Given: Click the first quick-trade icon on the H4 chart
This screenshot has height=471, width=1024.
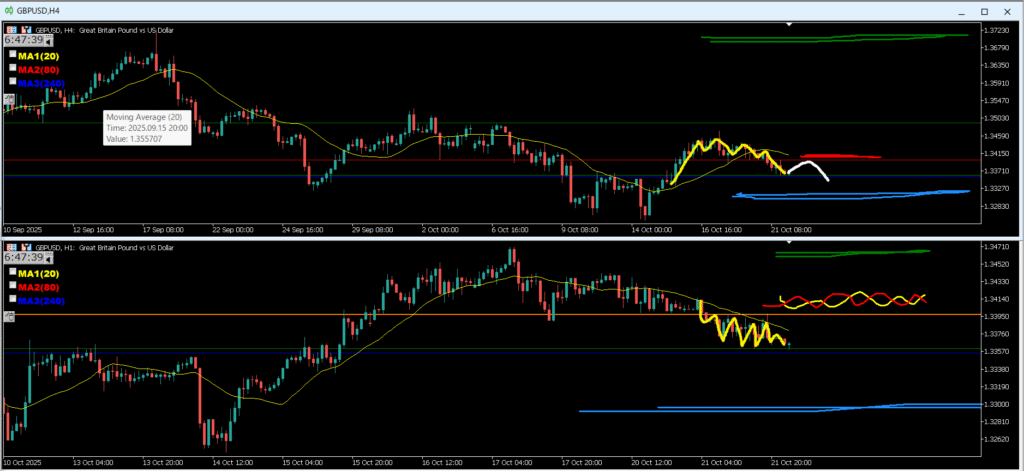Looking at the screenshot, I should tap(10, 30).
